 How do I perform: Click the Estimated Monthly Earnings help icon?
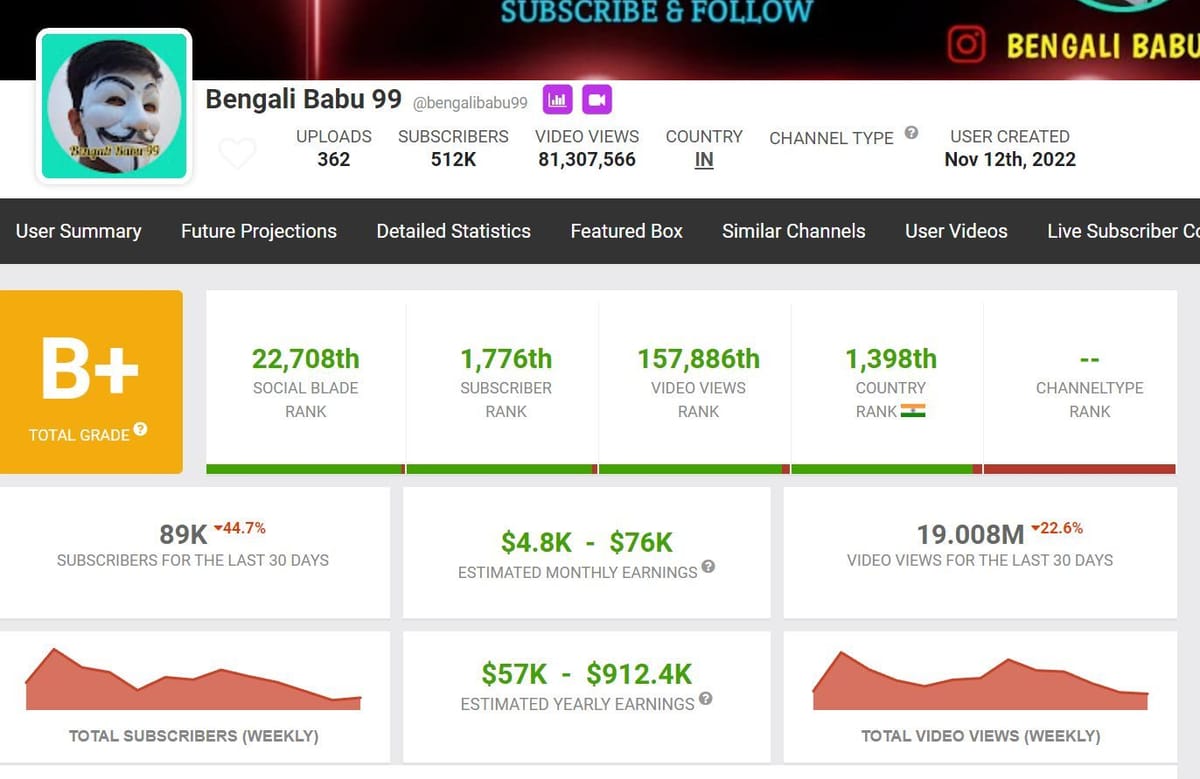coord(708,567)
